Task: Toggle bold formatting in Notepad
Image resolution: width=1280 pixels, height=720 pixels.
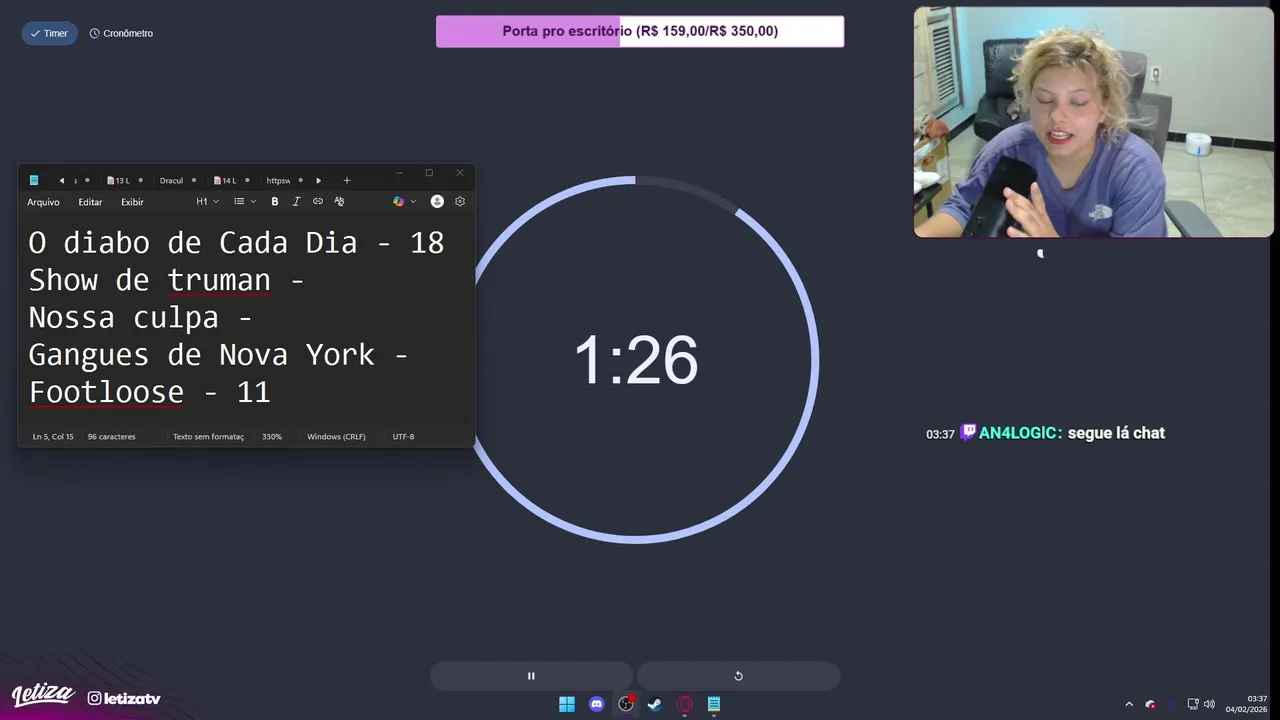Action: pyautogui.click(x=275, y=201)
